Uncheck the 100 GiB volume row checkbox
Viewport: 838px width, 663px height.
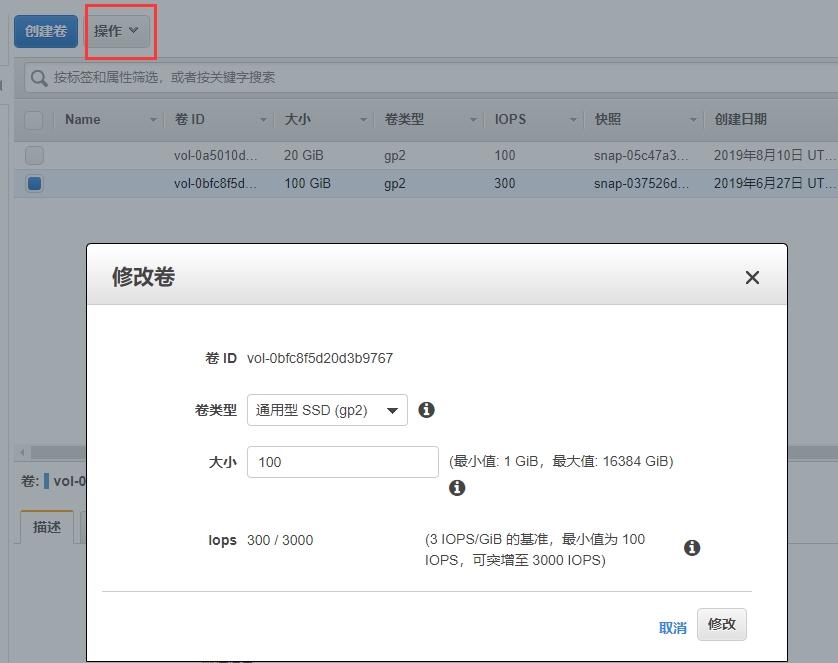[34, 184]
